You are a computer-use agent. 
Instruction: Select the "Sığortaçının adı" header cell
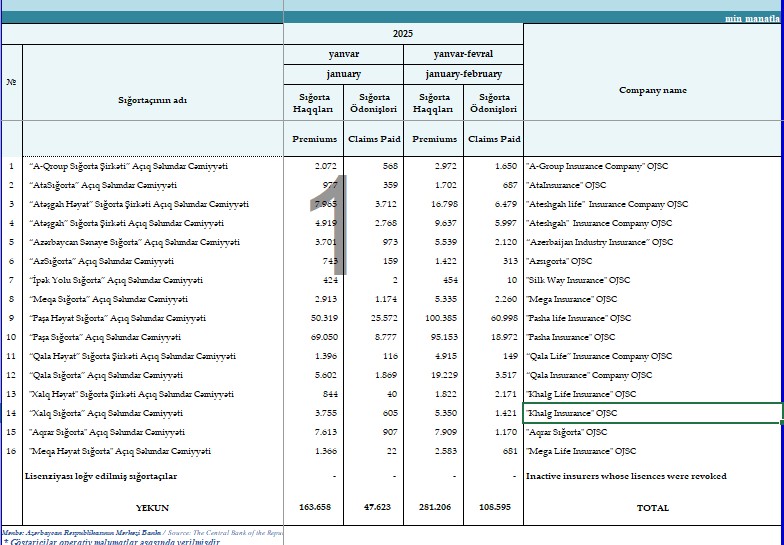[152, 100]
